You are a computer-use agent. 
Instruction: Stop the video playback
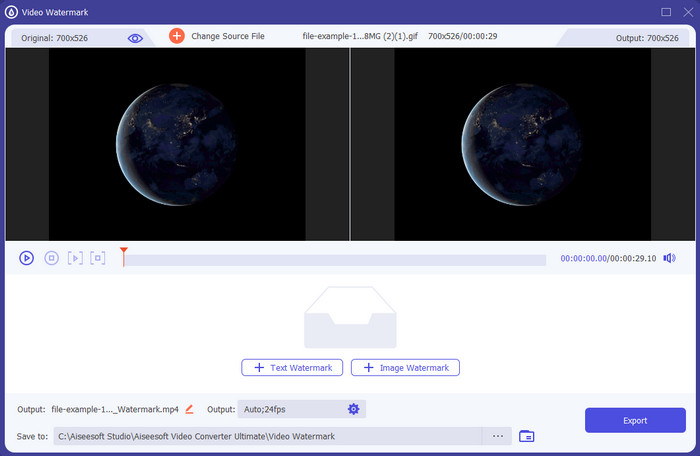(x=51, y=258)
